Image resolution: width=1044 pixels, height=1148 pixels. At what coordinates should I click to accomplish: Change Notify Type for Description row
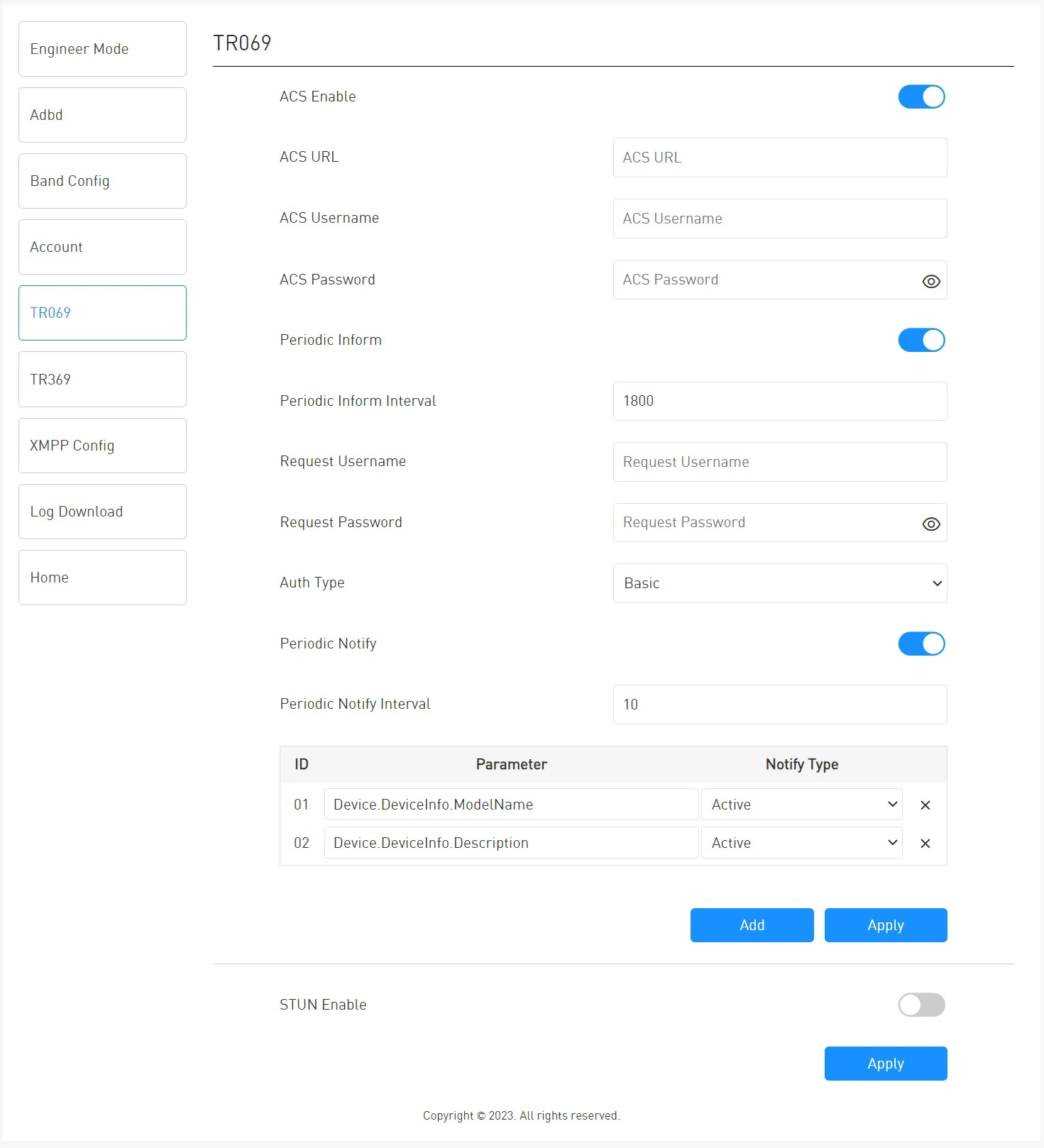click(802, 843)
